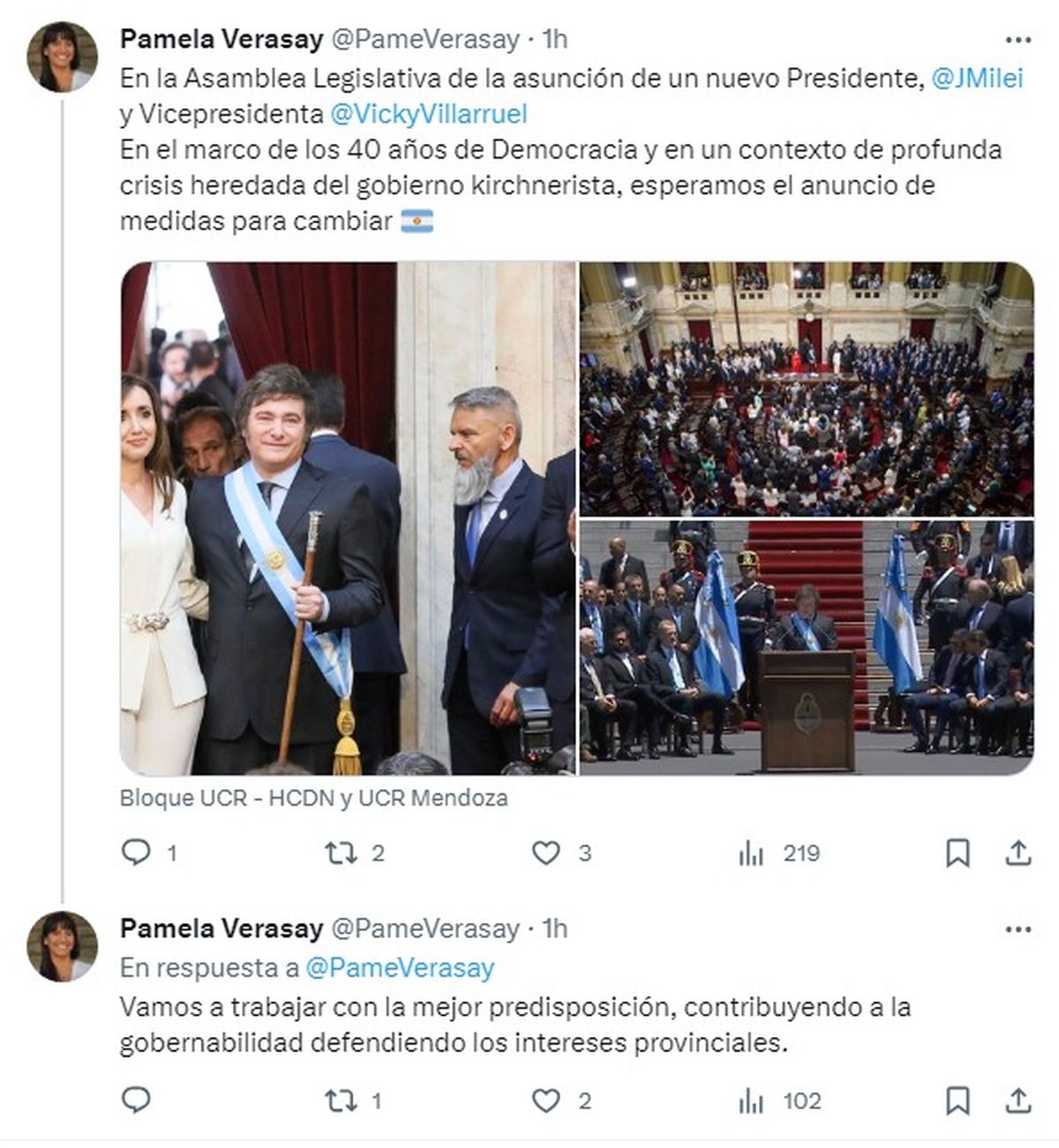Open Pamela Verasay's avatar on first tweet
1059x1148 pixels.
[63, 57]
